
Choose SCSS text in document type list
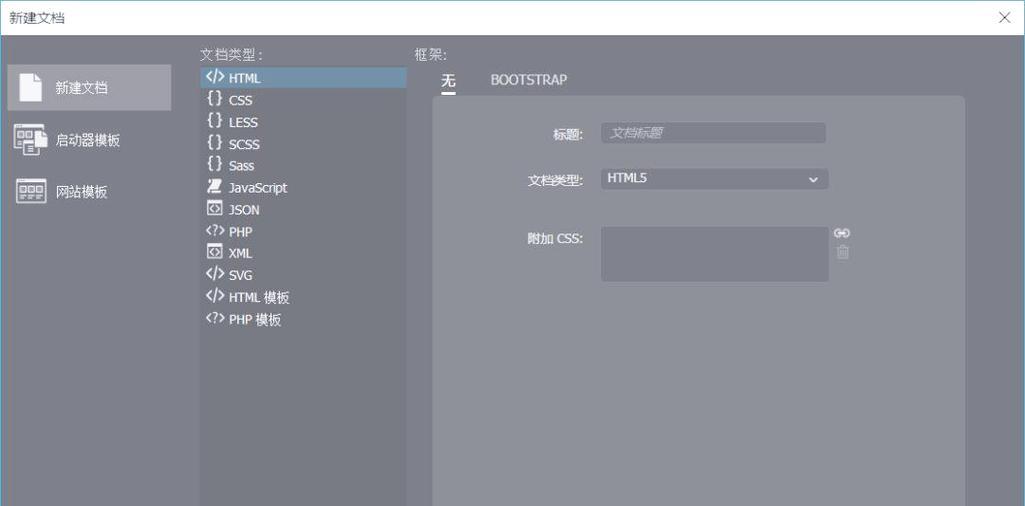point(244,144)
